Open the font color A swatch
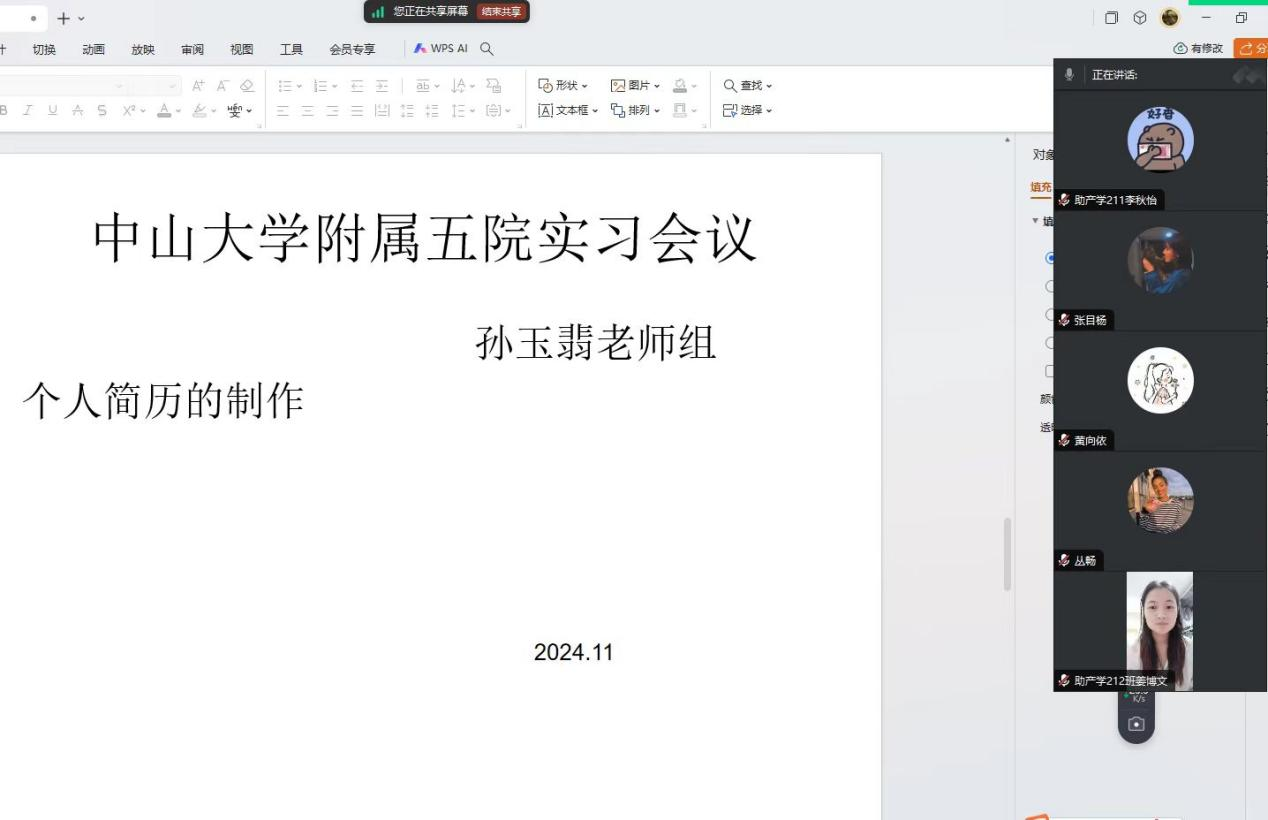 click(163, 111)
